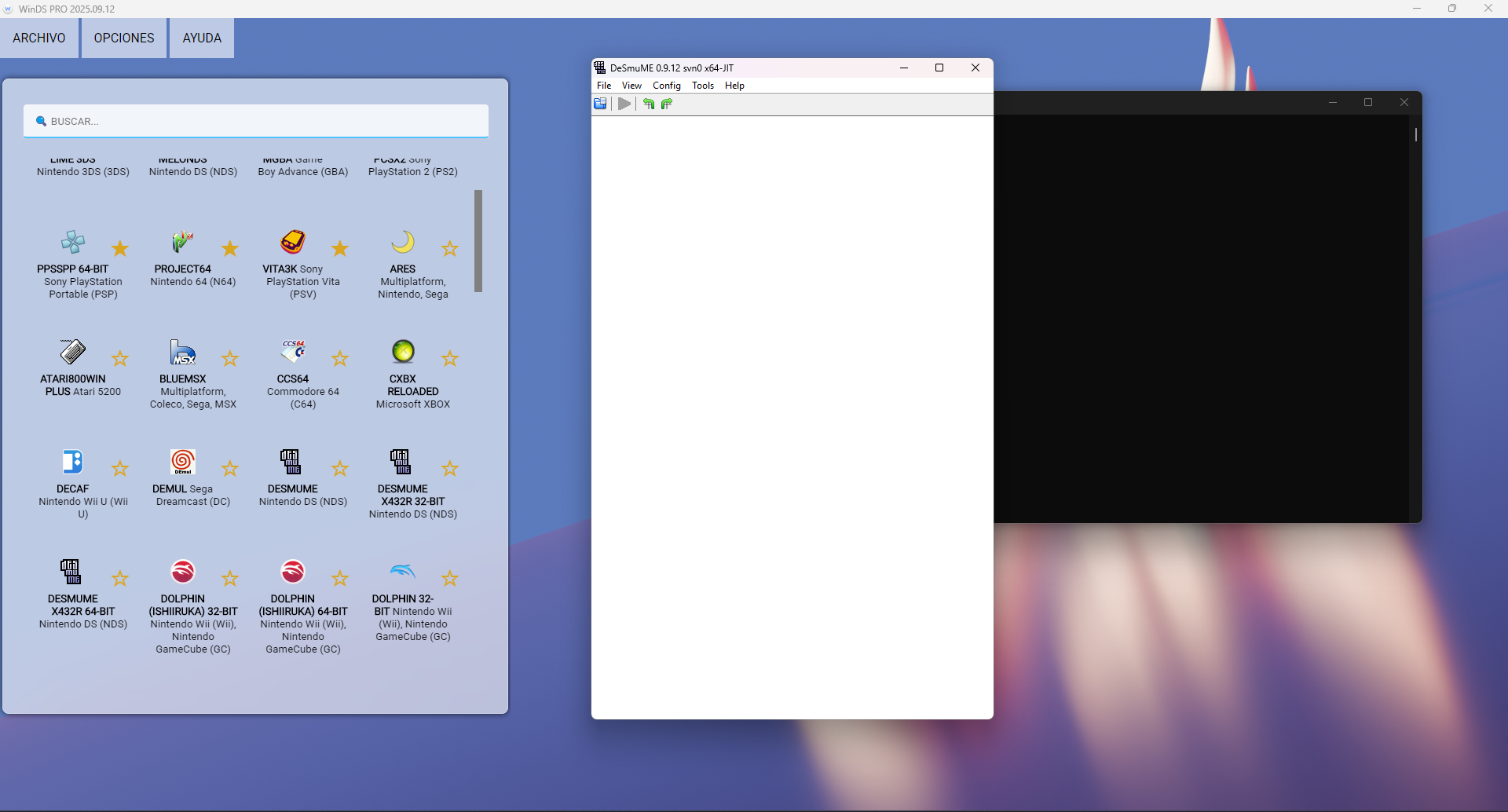
Task: Click the emulator list vertical scrollbar
Action: click(478, 241)
